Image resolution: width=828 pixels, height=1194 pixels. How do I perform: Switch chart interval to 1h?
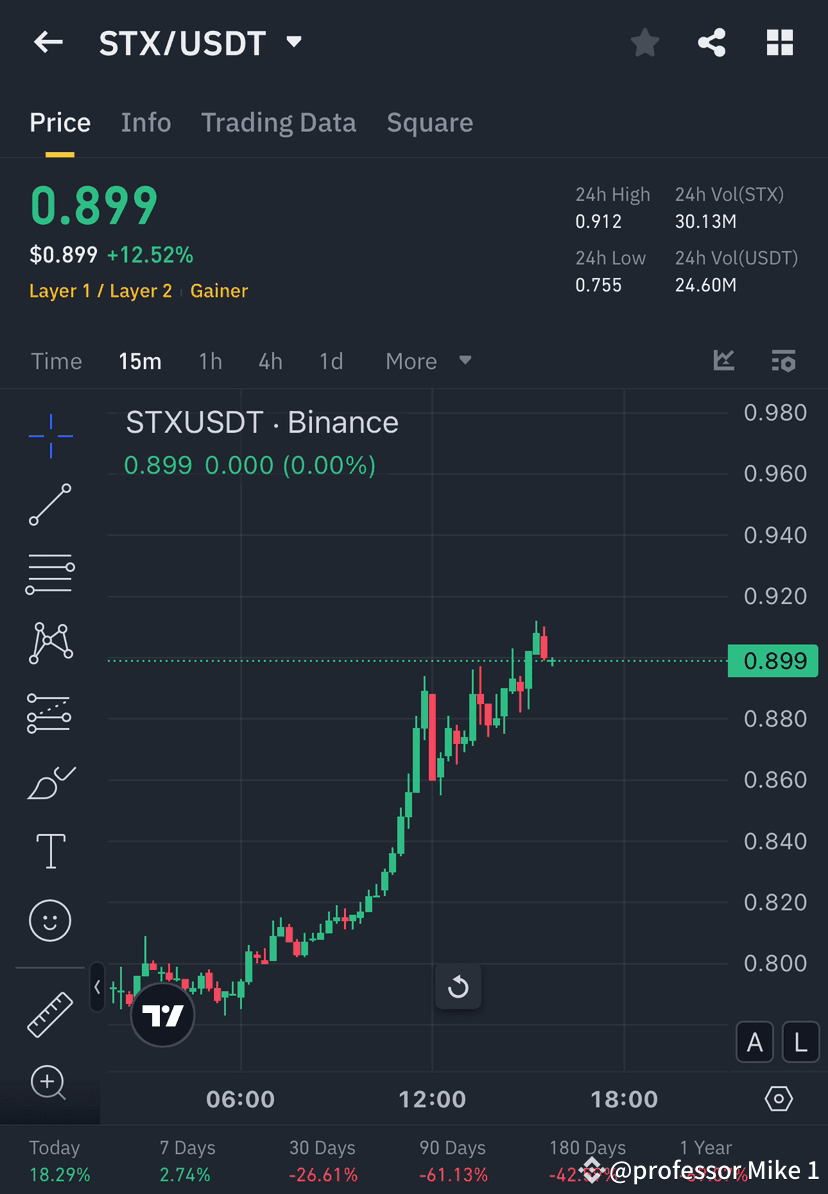coord(210,361)
